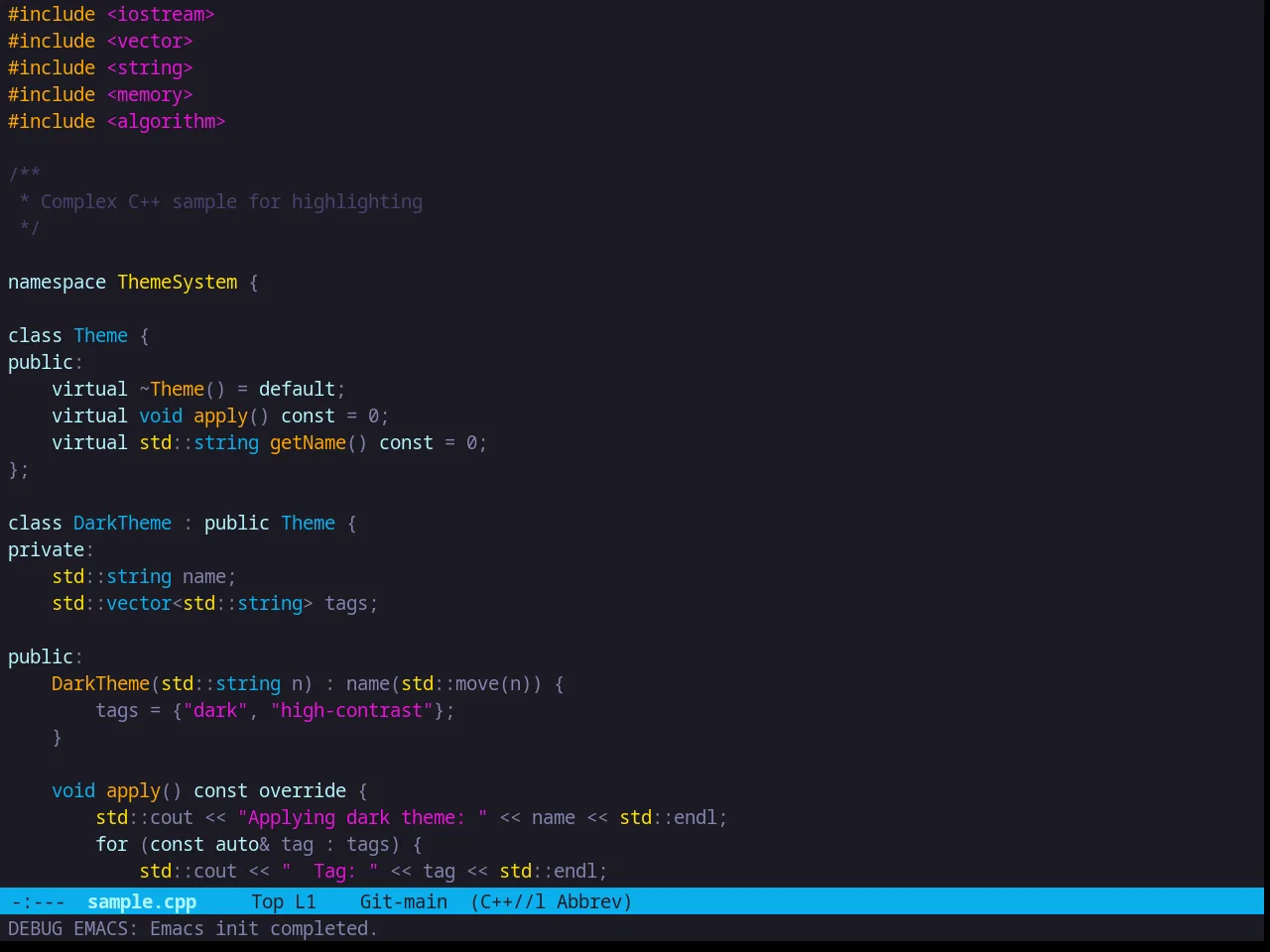Click the string "Applying dark theme: "

tap(362, 817)
